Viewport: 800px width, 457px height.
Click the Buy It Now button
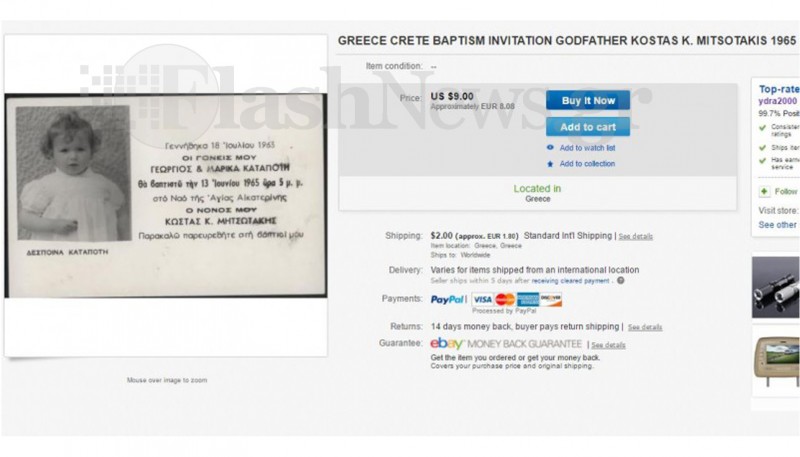tap(588, 100)
